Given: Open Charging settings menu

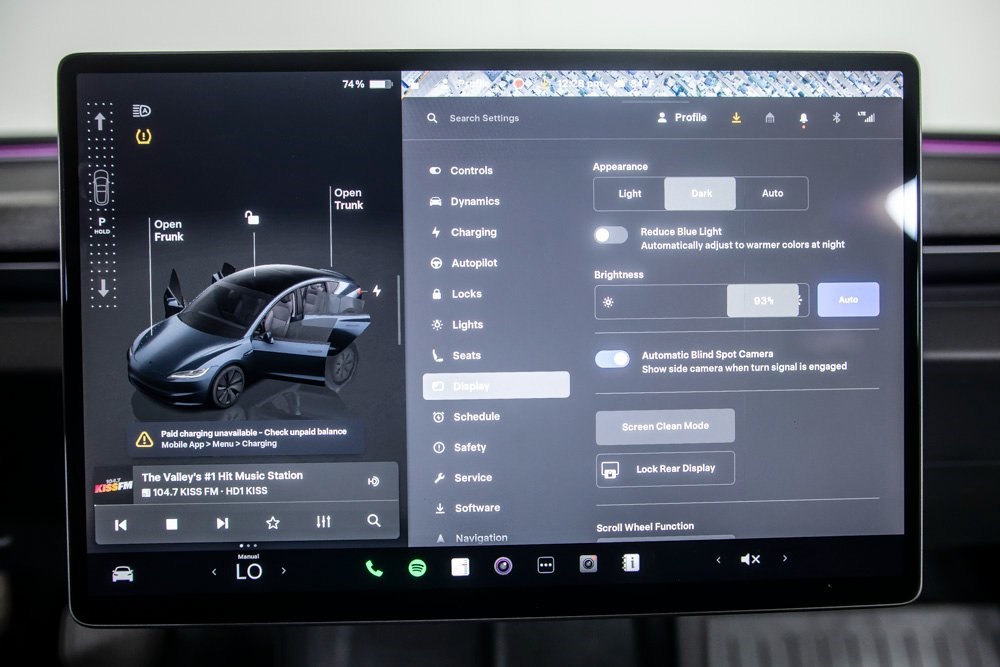Looking at the screenshot, I should point(463,232).
